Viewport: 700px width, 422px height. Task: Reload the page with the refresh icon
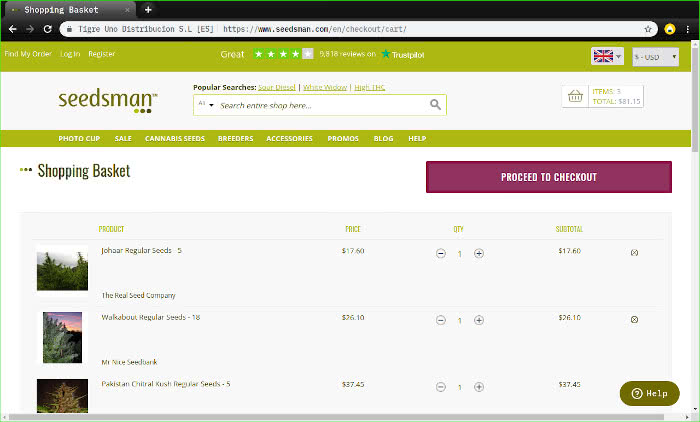47,29
